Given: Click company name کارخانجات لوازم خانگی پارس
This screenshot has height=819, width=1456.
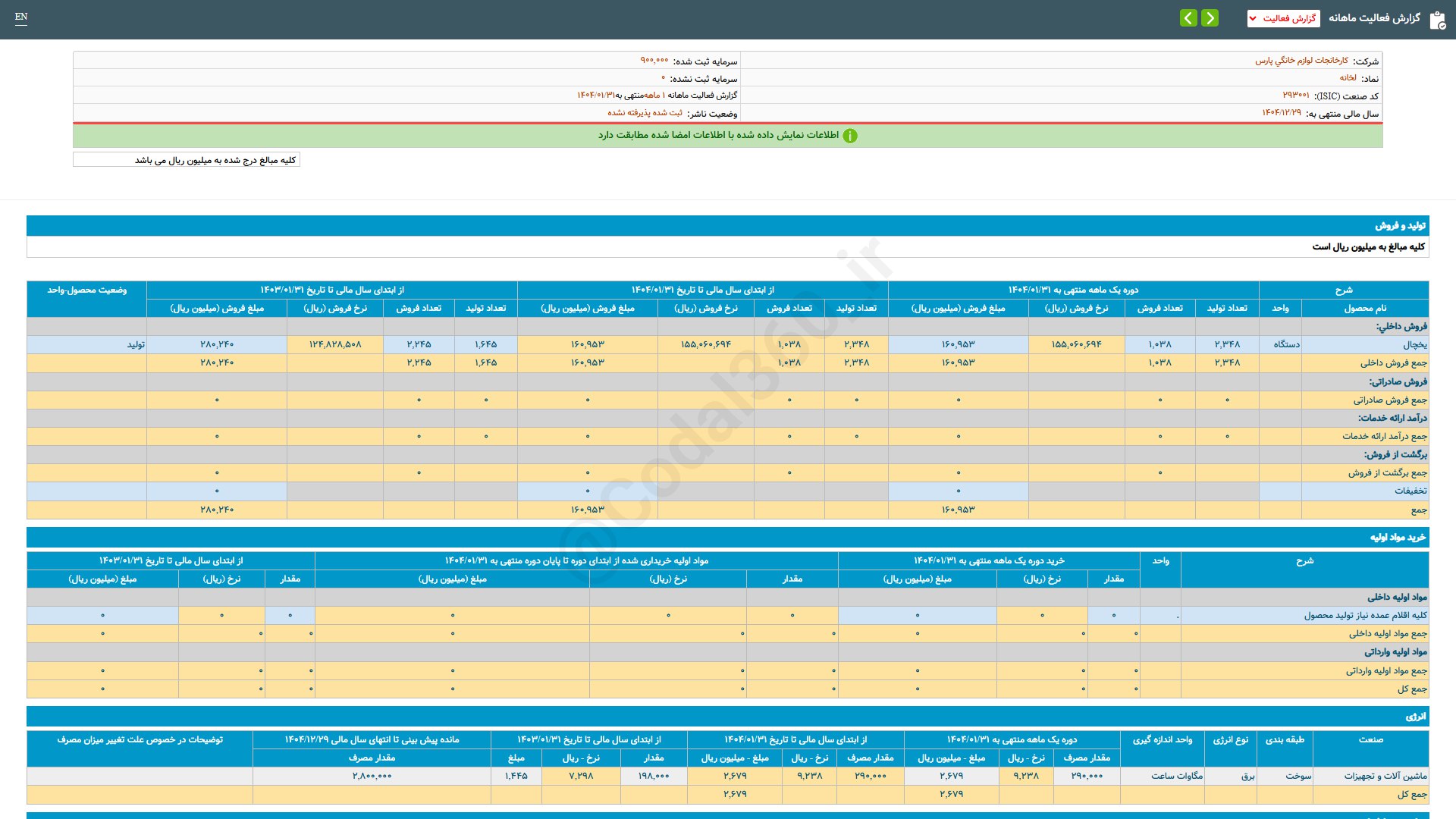Looking at the screenshot, I should pos(1301,61).
